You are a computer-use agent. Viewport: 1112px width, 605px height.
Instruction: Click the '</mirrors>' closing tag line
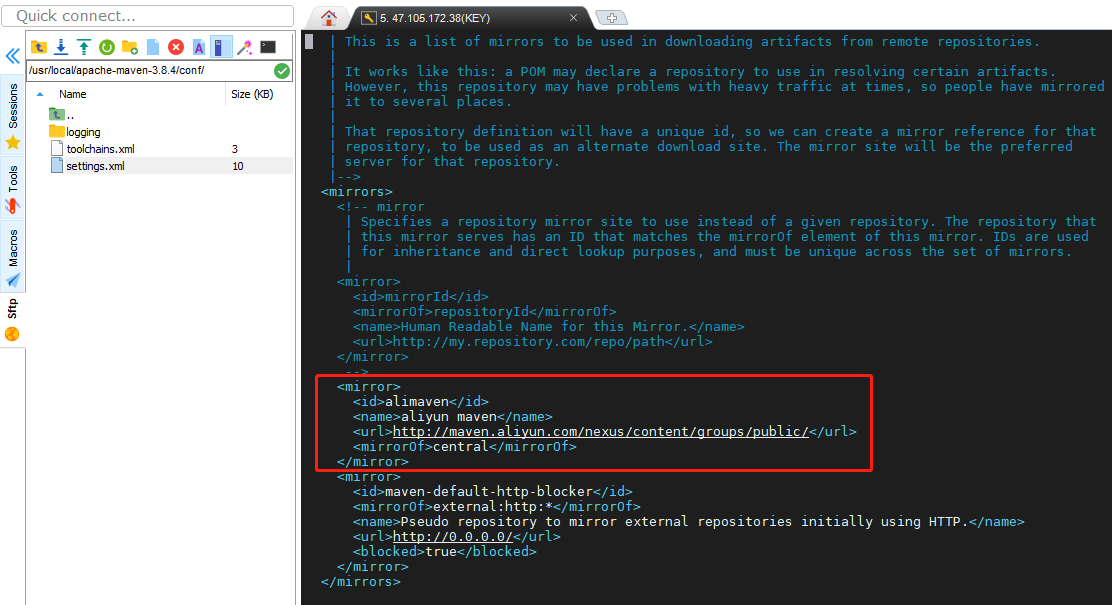pos(360,582)
